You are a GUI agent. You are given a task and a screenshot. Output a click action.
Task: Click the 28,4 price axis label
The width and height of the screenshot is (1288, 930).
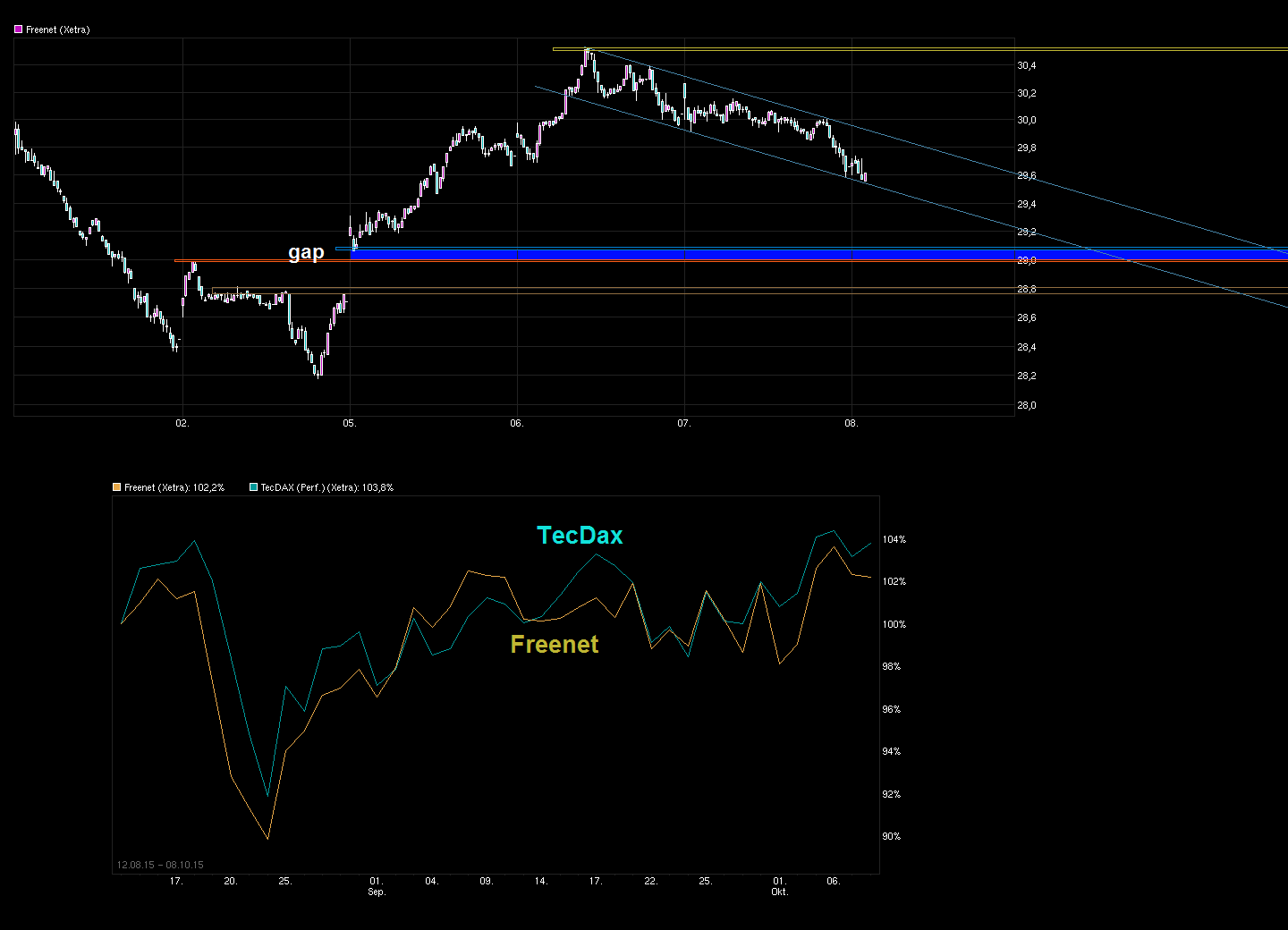1027,347
